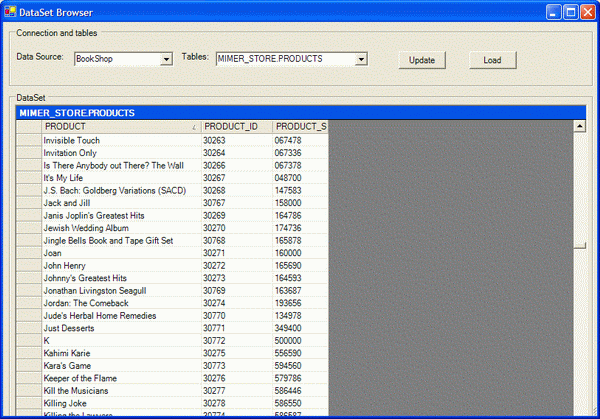Click the DataSet Browser app icon in title bar
This screenshot has width=600, height=419.
10,12
